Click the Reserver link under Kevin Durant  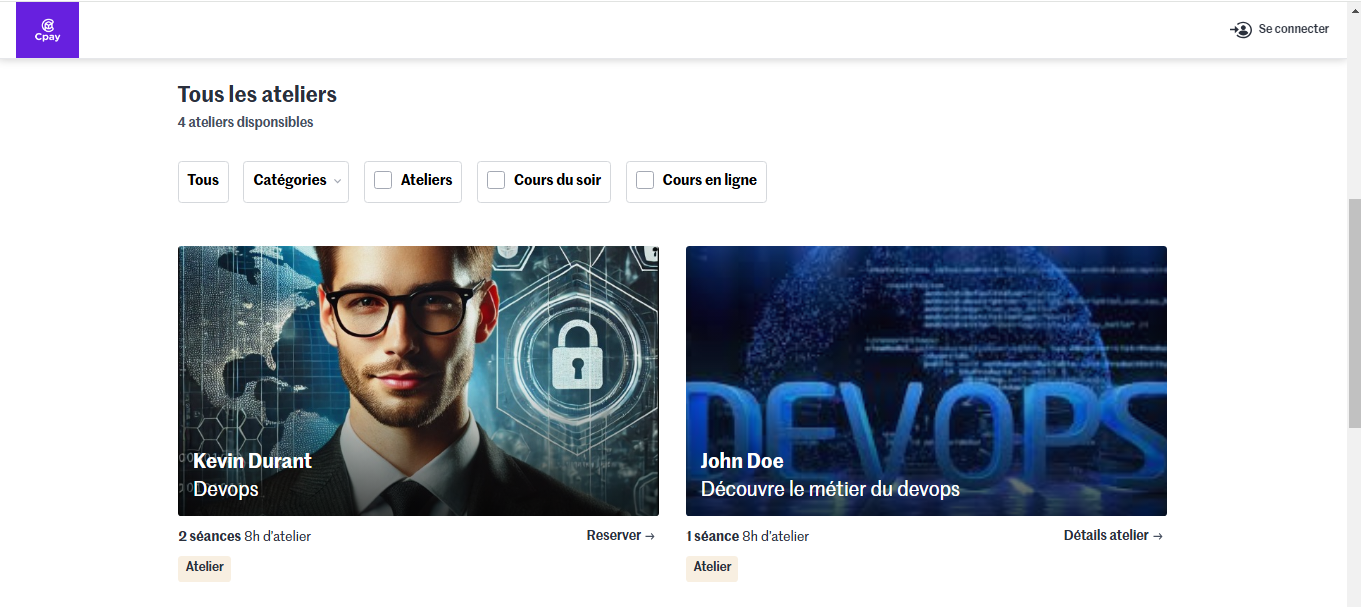613,536
